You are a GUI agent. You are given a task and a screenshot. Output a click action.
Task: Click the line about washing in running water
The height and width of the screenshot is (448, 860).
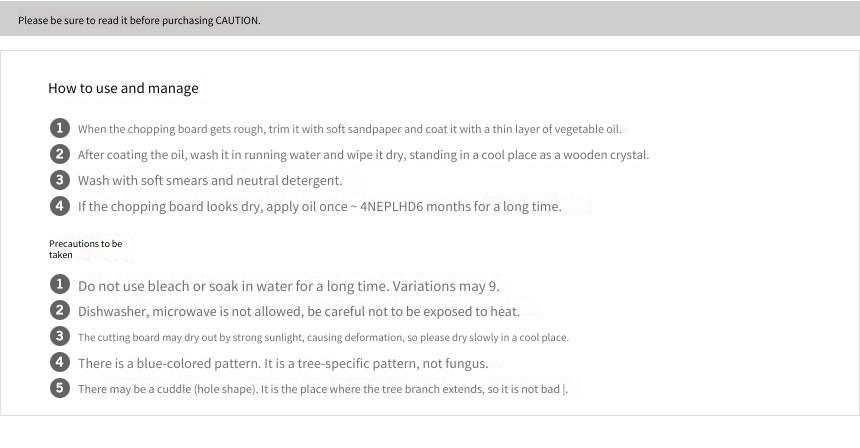click(x=363, y=155)
